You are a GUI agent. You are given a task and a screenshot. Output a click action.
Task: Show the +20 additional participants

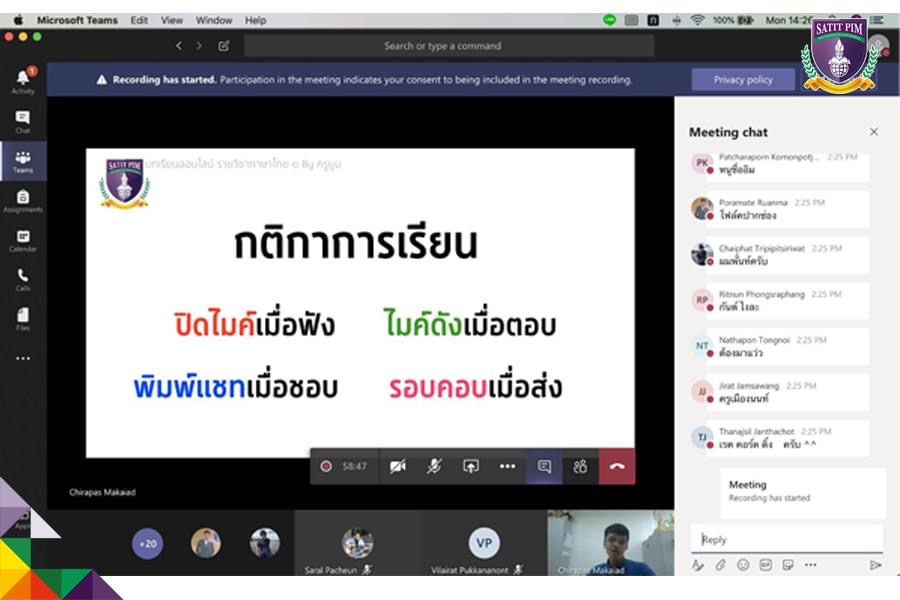148,543
